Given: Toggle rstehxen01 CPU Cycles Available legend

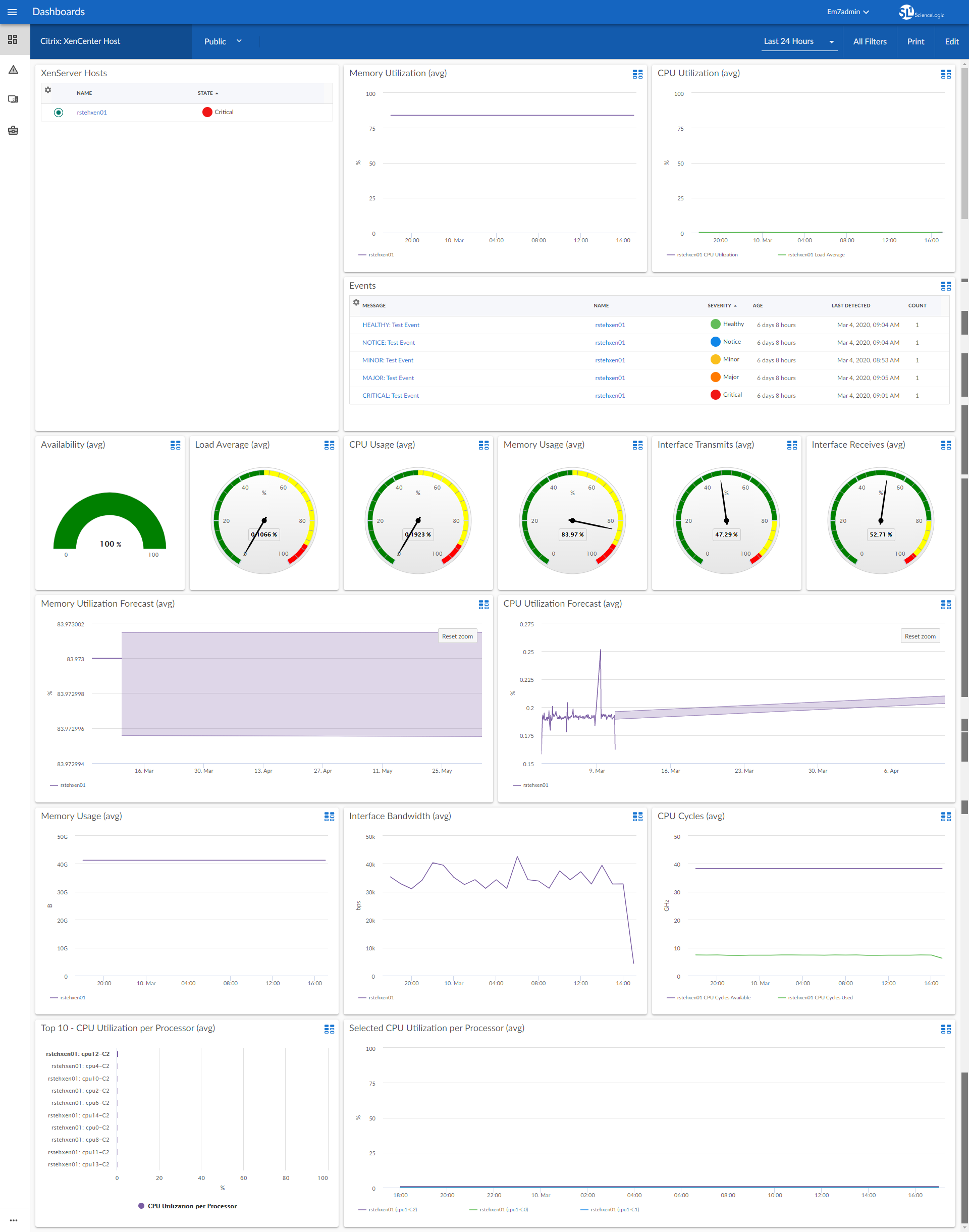Looking at the screenshot, I should point(708,998).
